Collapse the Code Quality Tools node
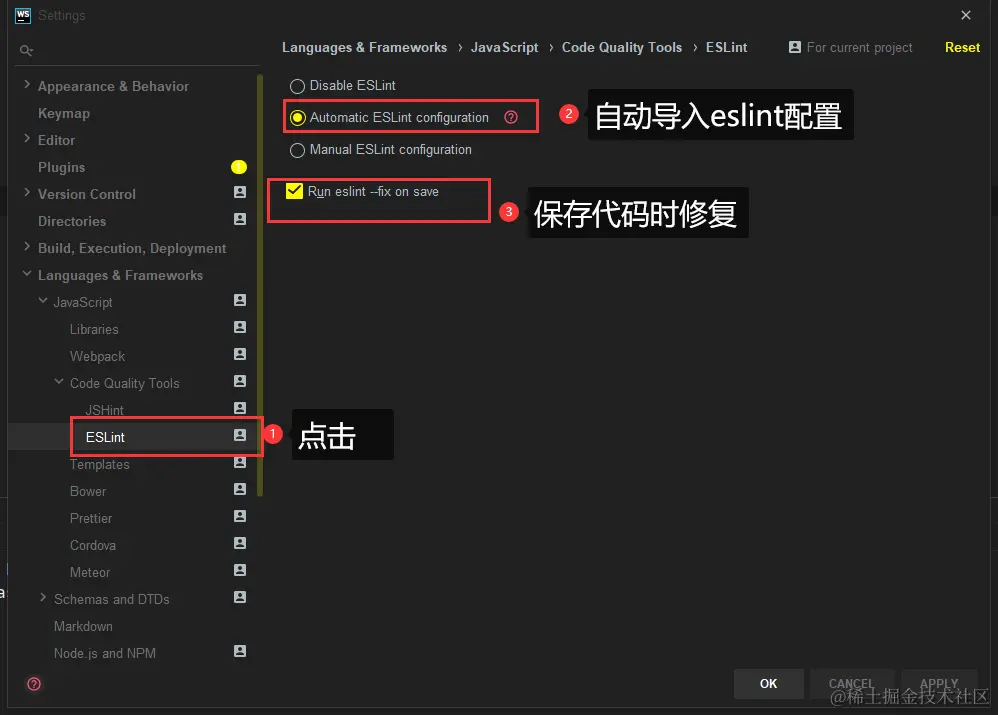The width and height of the screenshot is (998, 715). tap(59, 381)
